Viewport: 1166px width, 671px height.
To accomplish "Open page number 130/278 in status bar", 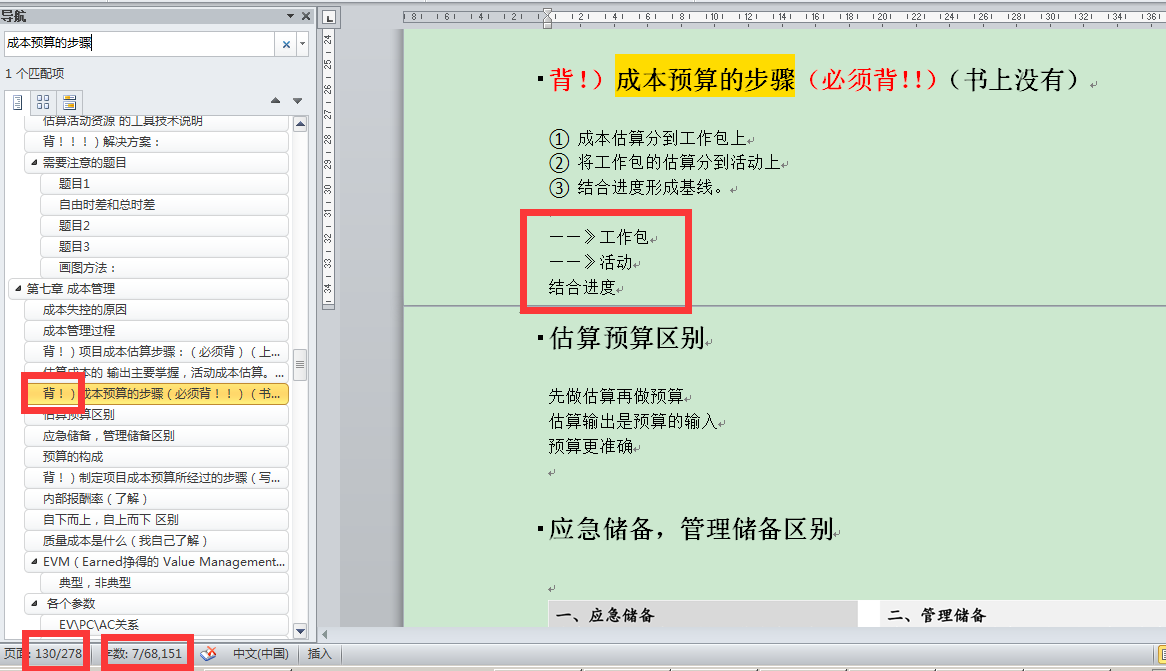I will 44,654.
